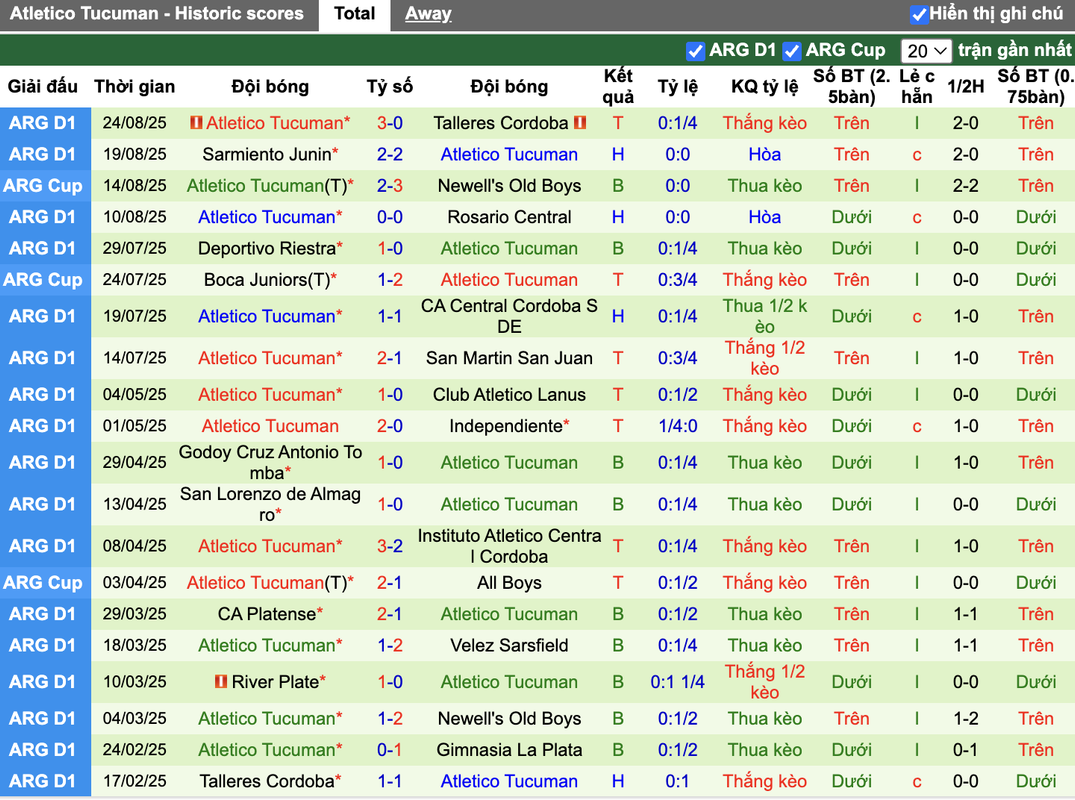Select team name San Lorenzo de Almagro

[x=270, y=505]
